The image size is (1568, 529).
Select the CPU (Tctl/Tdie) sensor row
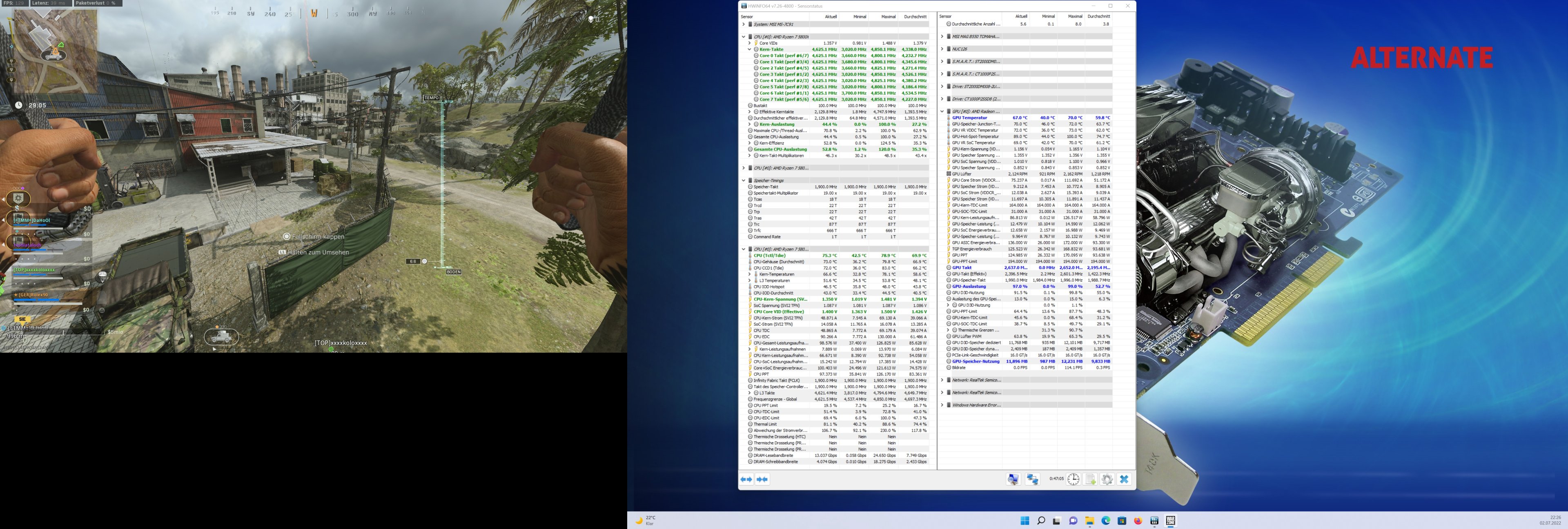click(x=769, y=256)
